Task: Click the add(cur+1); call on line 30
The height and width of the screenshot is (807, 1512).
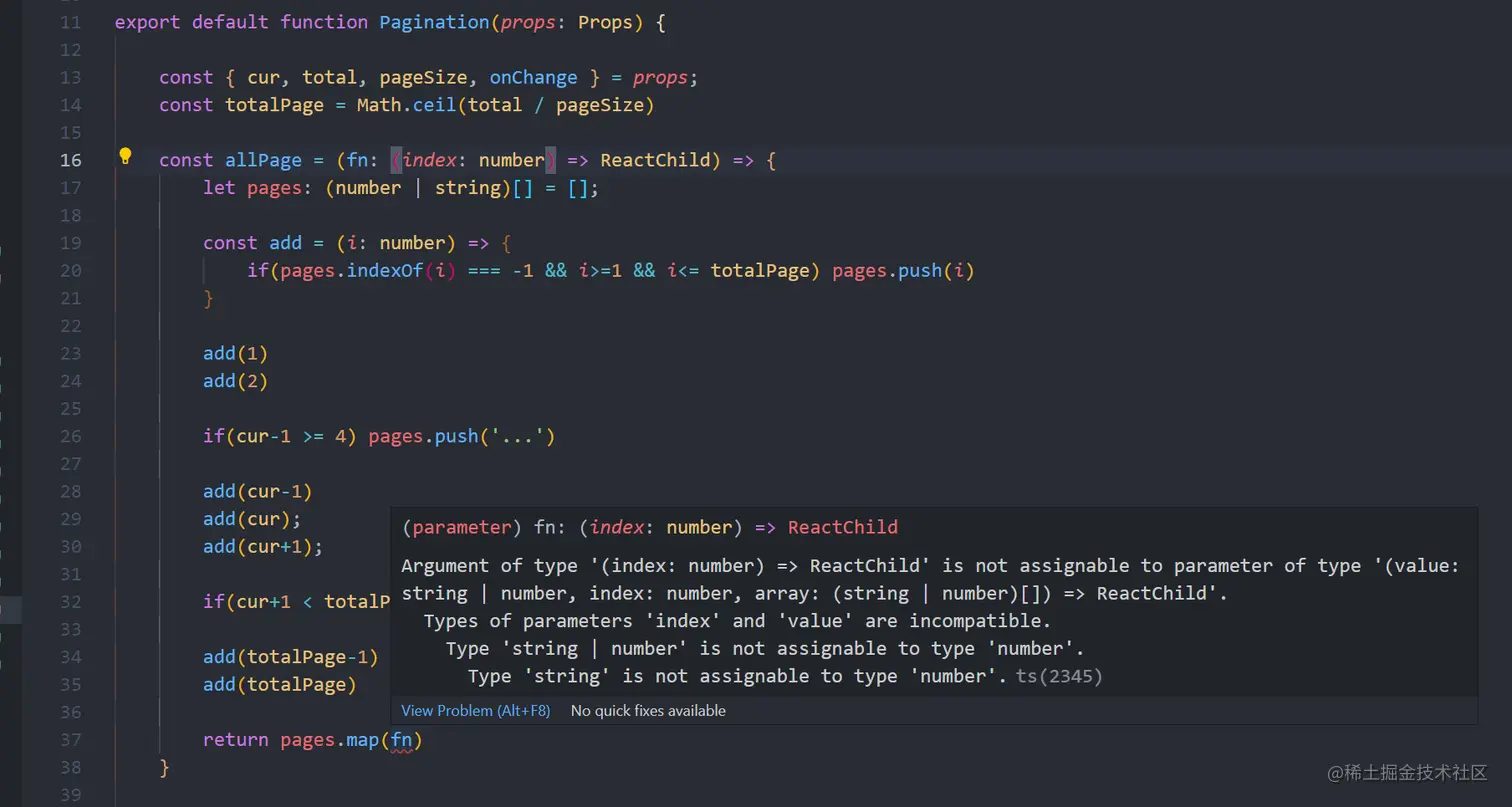Action: point(263,547)
